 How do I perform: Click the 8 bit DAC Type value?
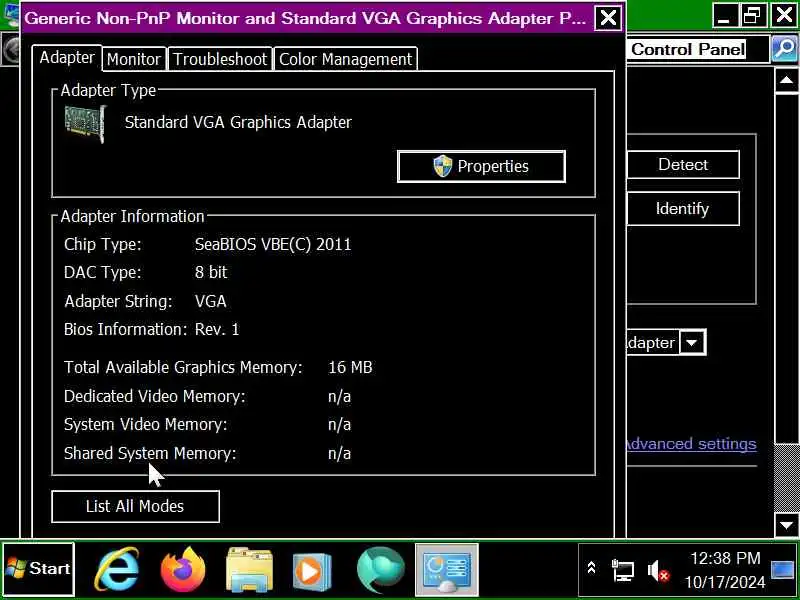[x=211, y=272]
